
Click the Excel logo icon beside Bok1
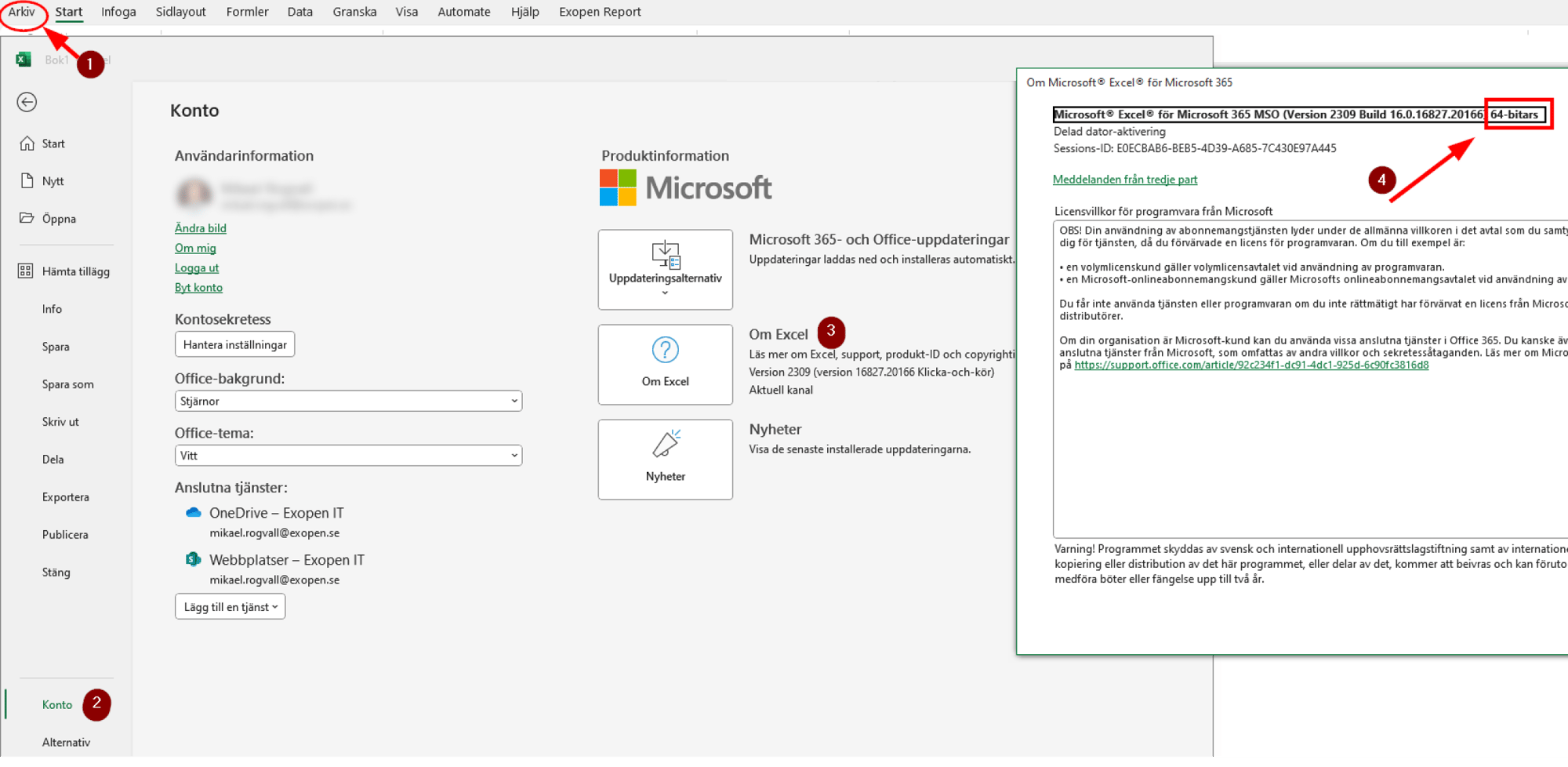tap(24, 60)
